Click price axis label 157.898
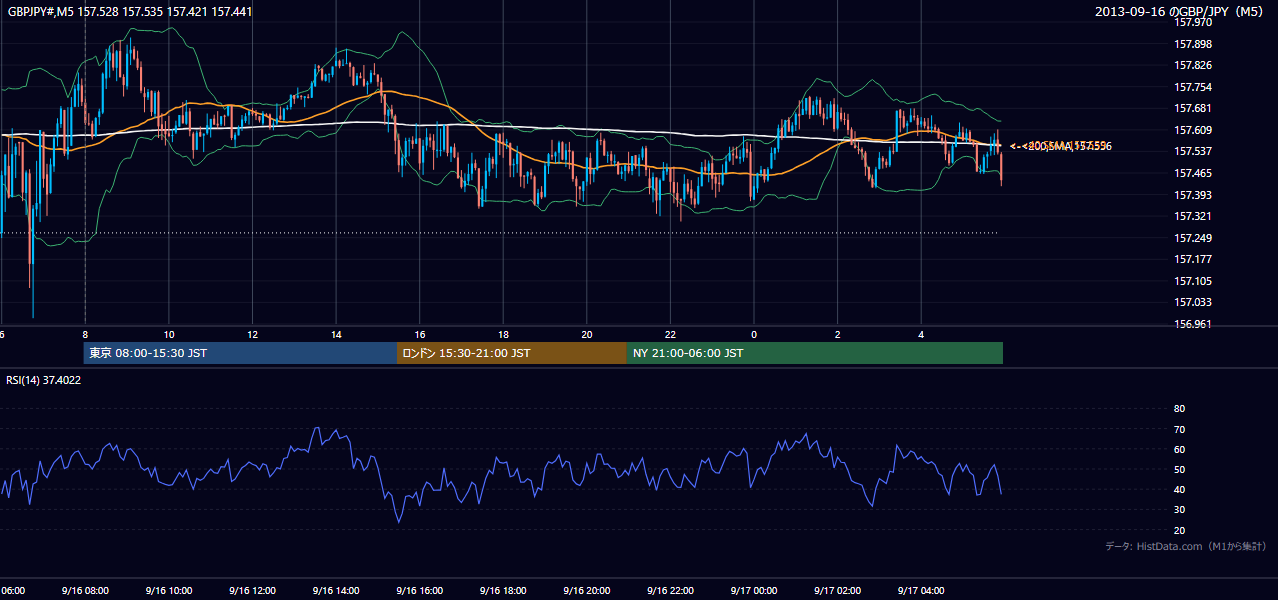Viewport: 1278px width, 600px height. pos(1194,44)
